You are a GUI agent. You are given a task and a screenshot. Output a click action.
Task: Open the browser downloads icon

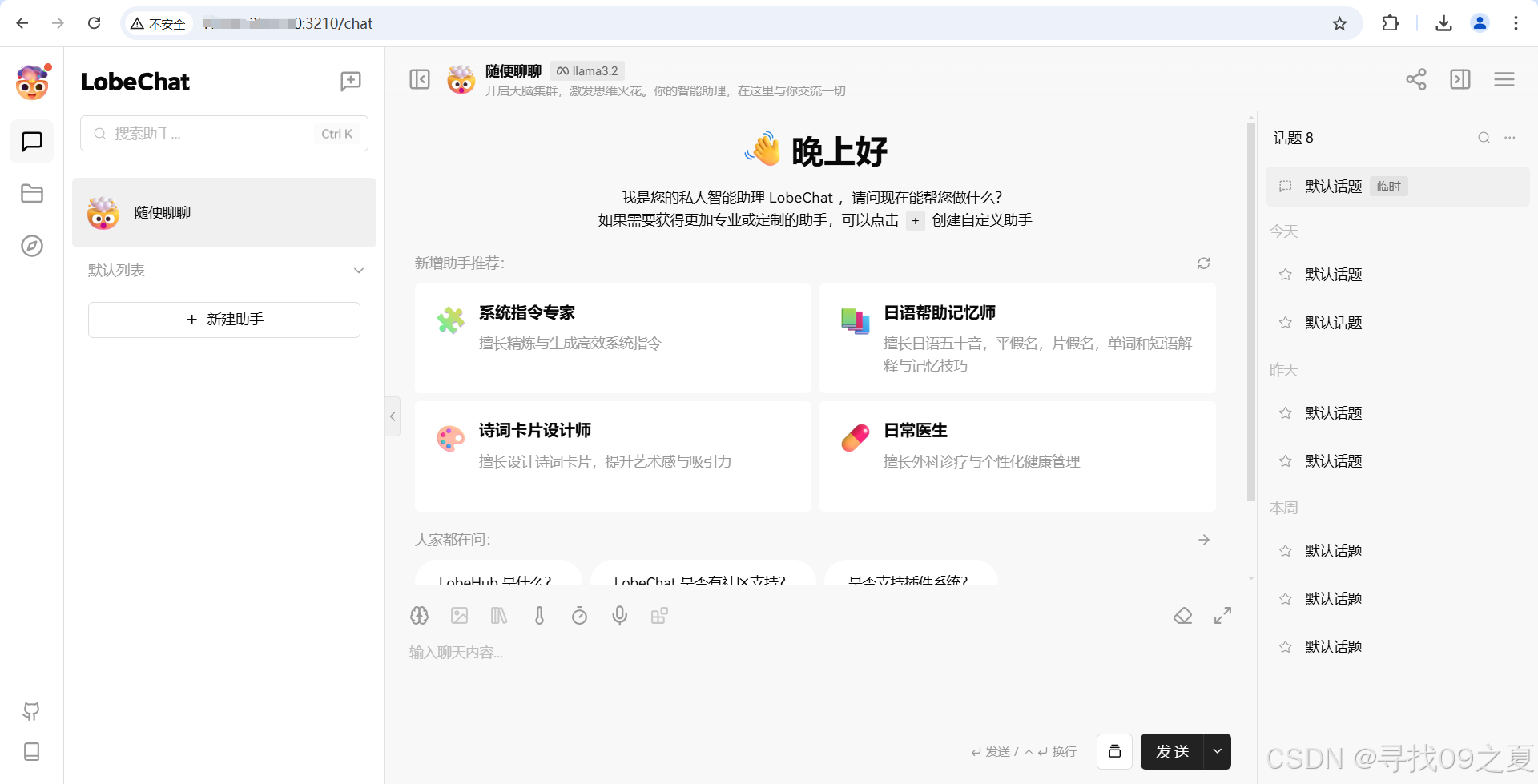[1443, 23]
